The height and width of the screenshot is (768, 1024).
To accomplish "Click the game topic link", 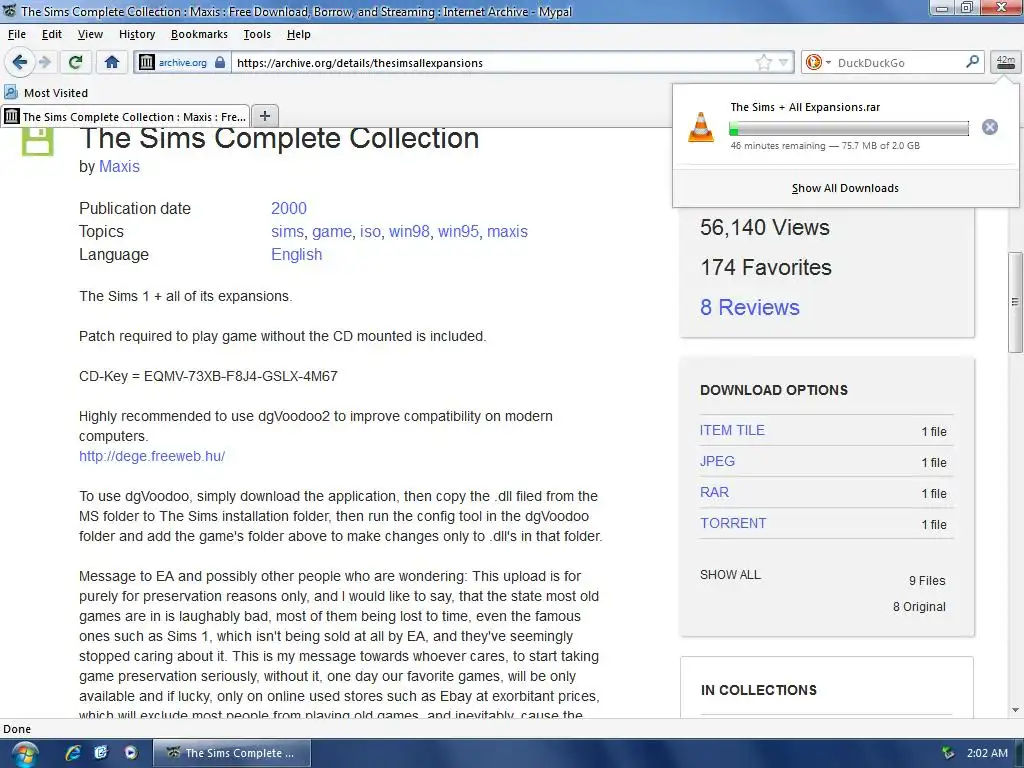I will (x=332, y=231).
